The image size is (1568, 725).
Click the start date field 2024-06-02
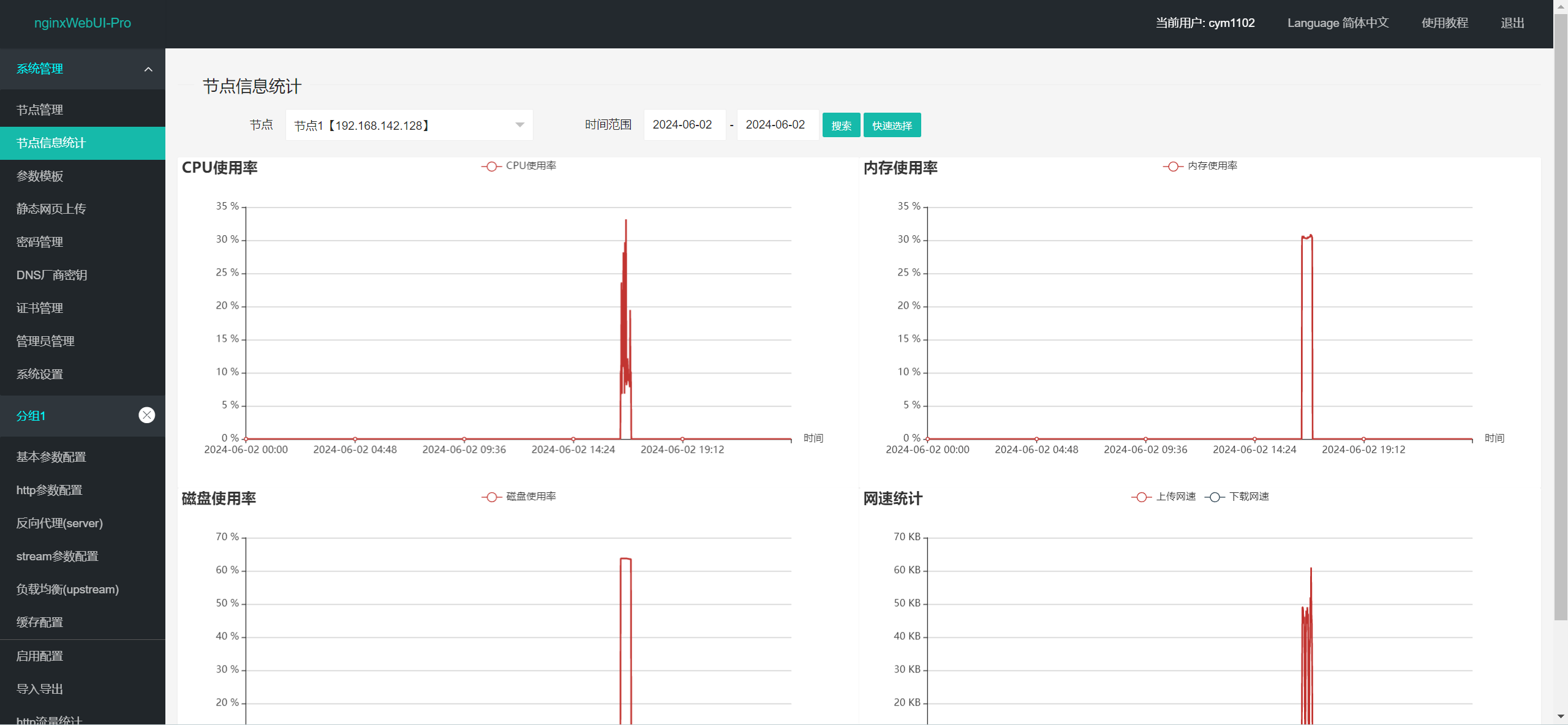pyautogui.click(x=685, y=125)
